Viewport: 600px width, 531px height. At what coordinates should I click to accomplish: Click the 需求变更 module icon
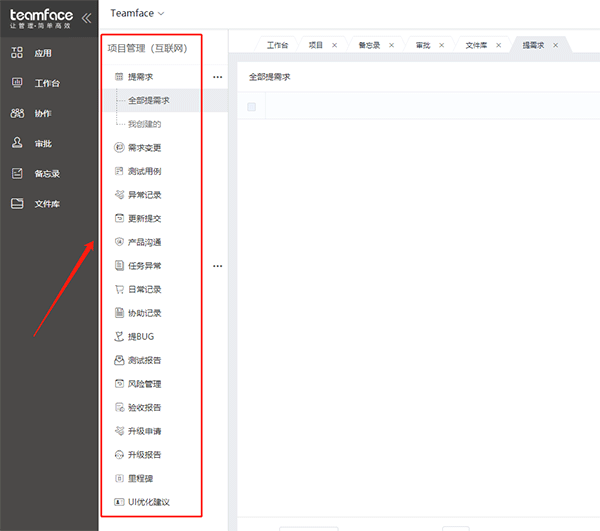coord(119,147)
